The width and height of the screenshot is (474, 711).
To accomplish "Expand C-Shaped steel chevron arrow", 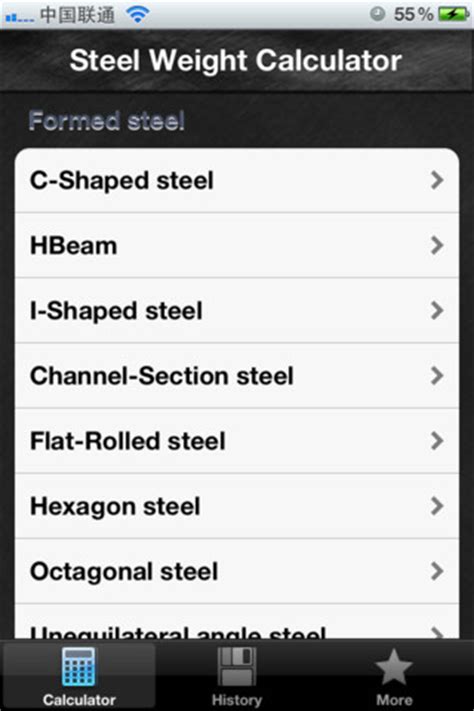I will pyautogui.click(x=437, y=180).
